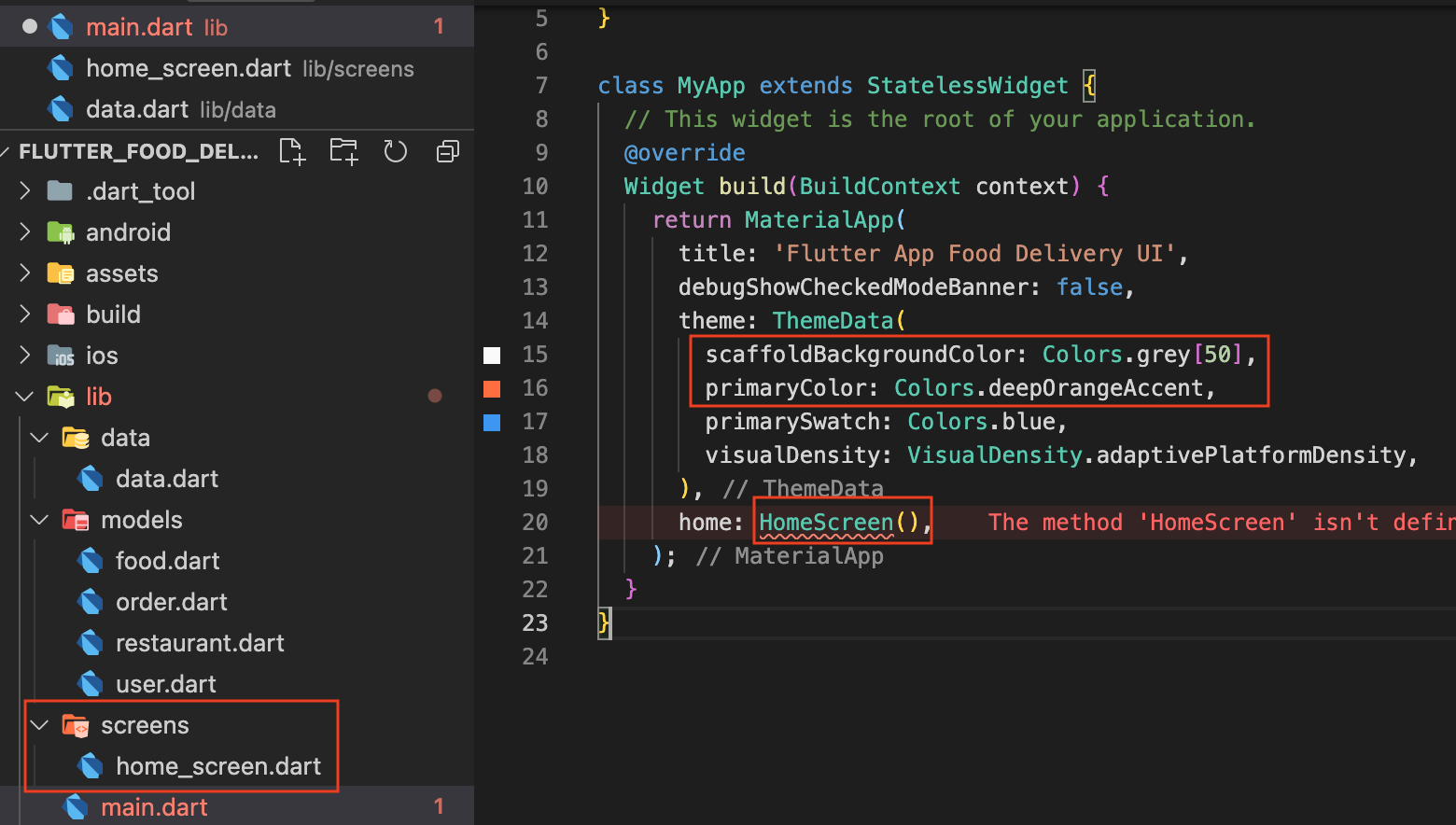Click the data folder icon
1456x825 pixels.
(76, 438)
